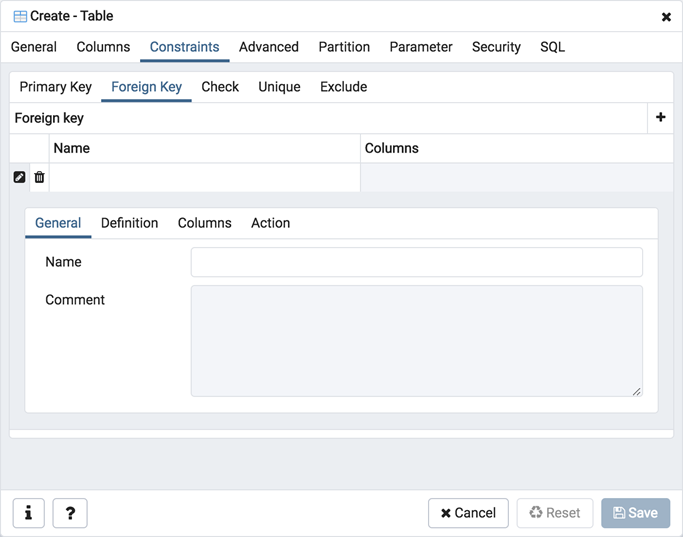Click the Cancel button
683x537 pixels.
[468, 513]
